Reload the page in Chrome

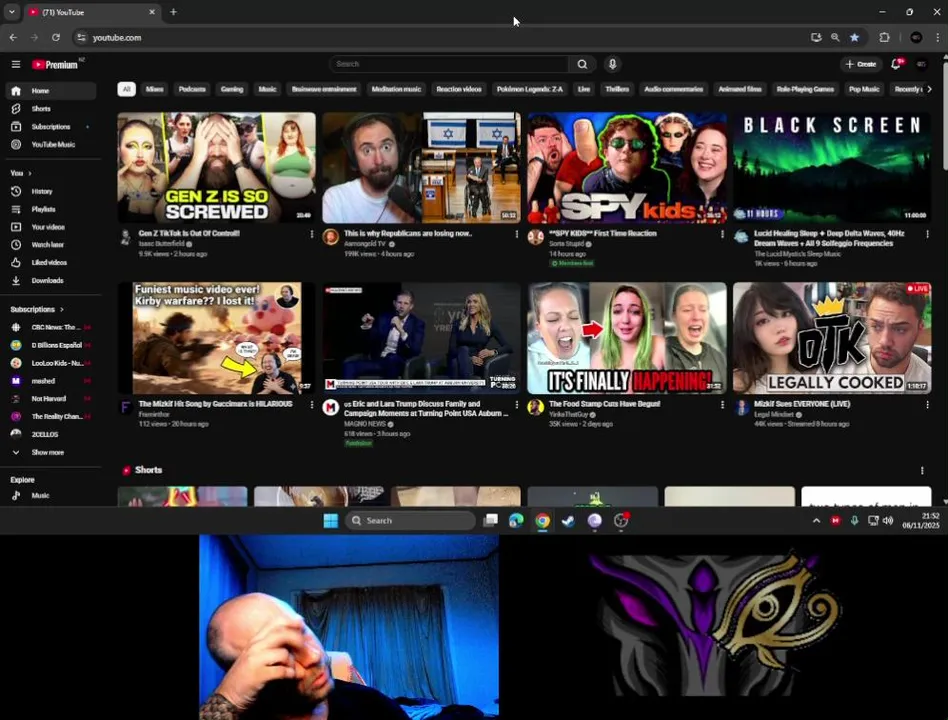tap(56, 37)
